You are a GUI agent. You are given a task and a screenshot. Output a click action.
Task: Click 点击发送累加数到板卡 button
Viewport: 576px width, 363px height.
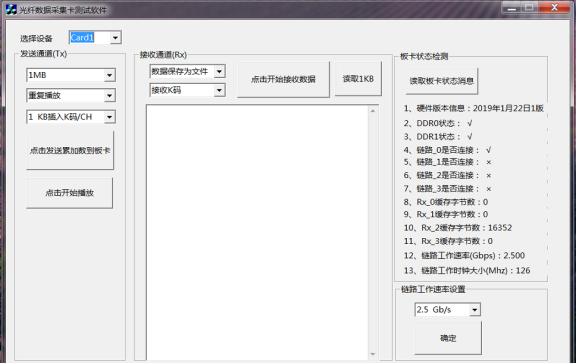[70, 150]
